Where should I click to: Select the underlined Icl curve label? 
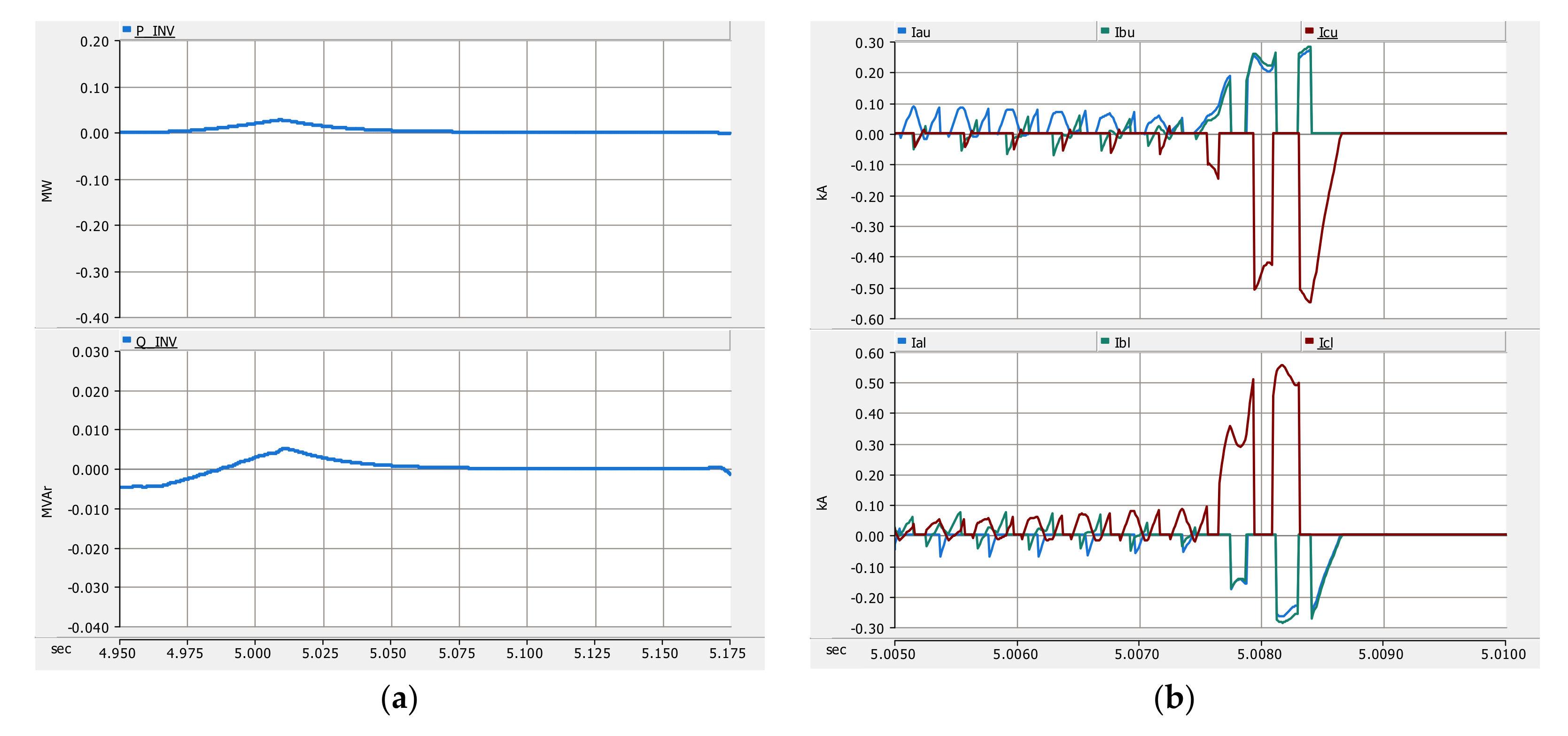(1325, 343)
